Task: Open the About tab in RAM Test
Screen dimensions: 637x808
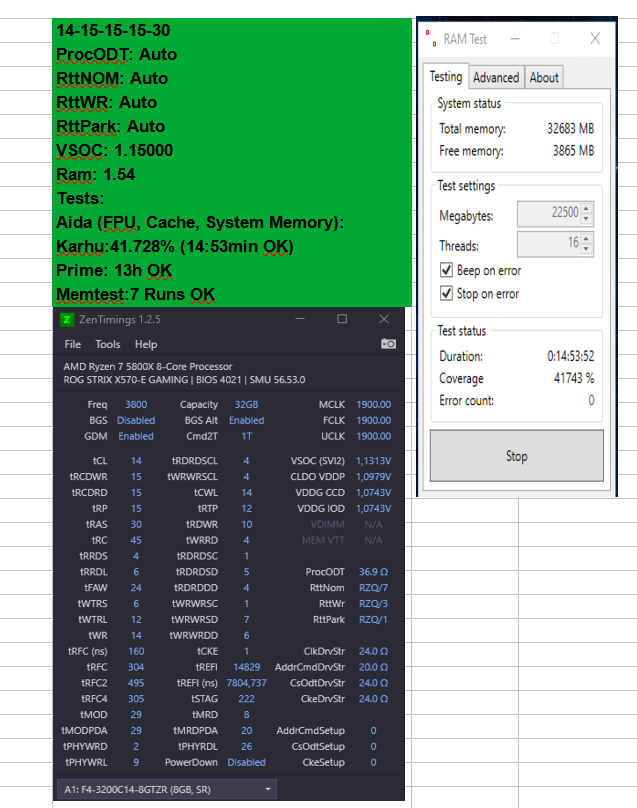Action: [544, 78]
